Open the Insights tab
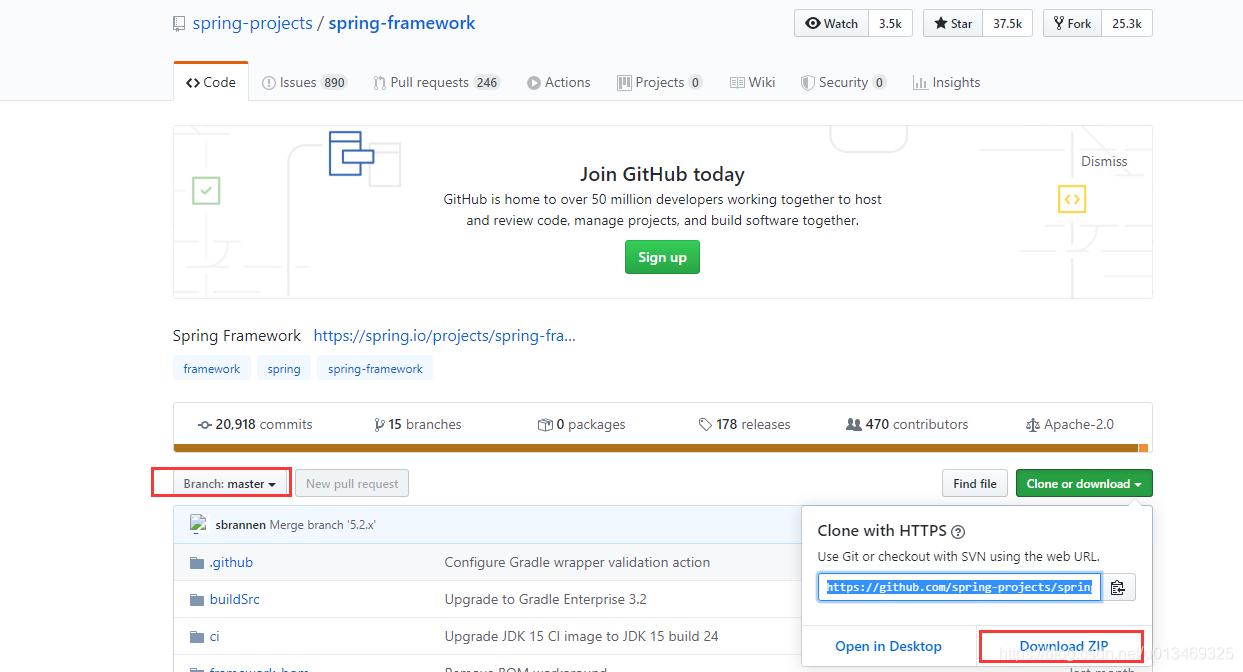1243x672 pixels. (x=946, y=83)
